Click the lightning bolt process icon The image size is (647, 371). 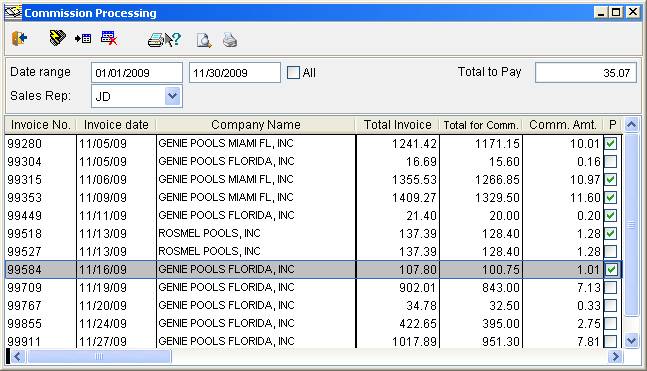point(57,38)
